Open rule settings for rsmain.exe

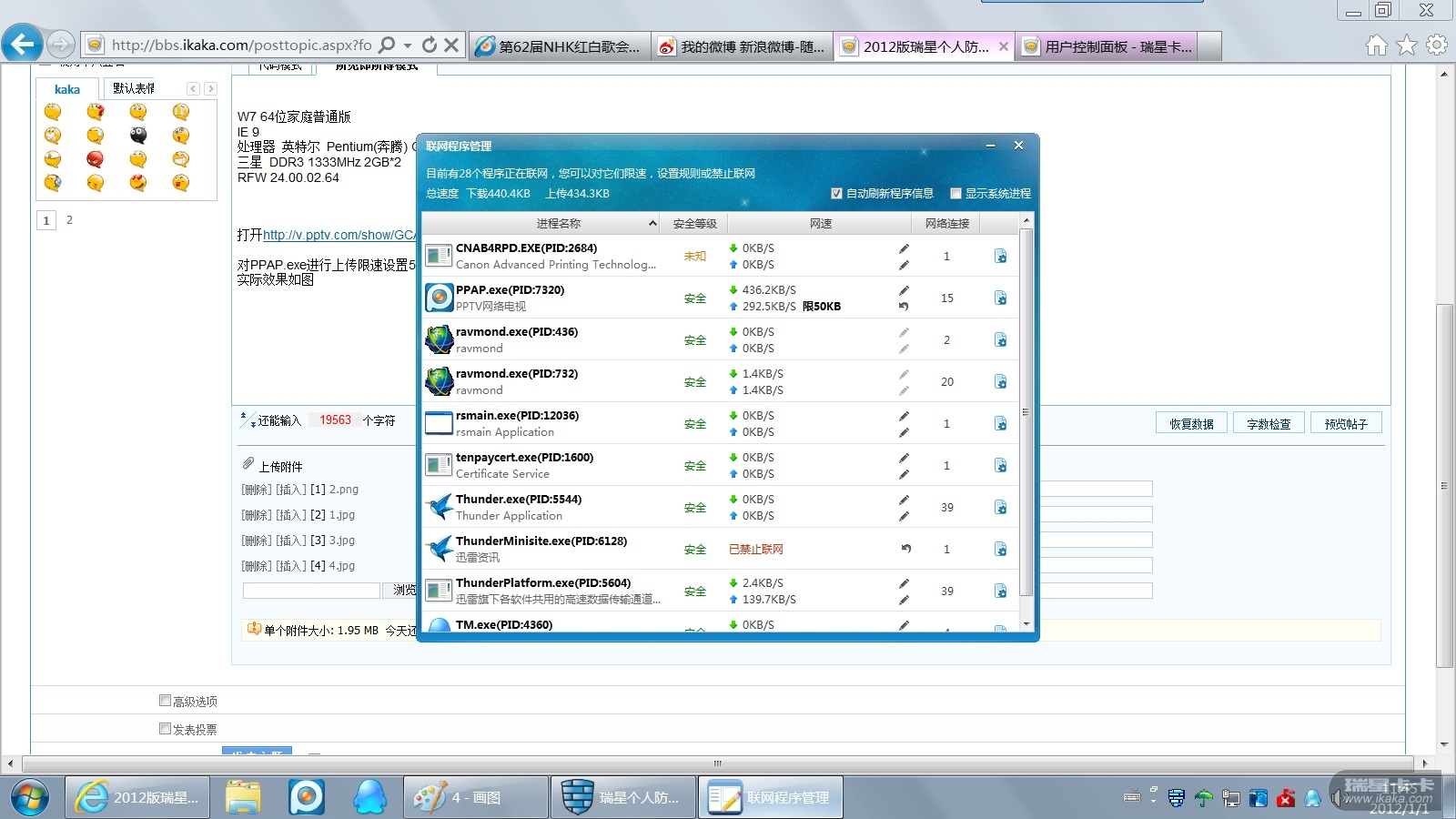tap(1000, 424)
